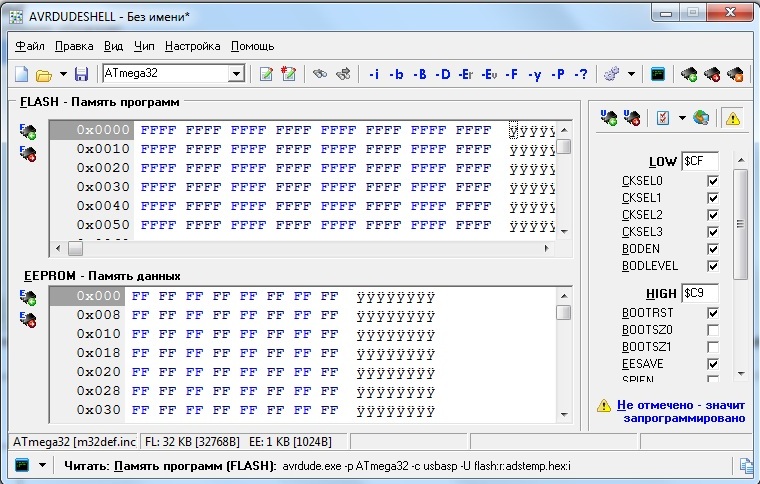Expand the fuse checklist dropdown arrow

tap(682, 117)
